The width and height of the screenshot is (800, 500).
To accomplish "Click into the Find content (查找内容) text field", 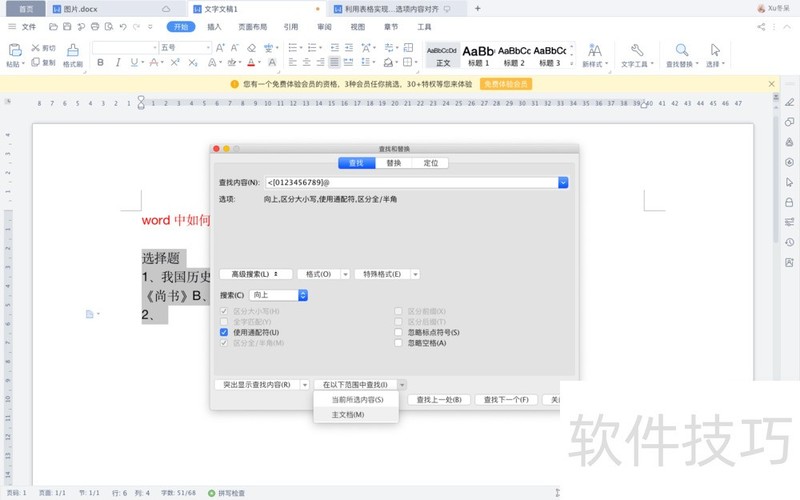I will coord(410,182).
